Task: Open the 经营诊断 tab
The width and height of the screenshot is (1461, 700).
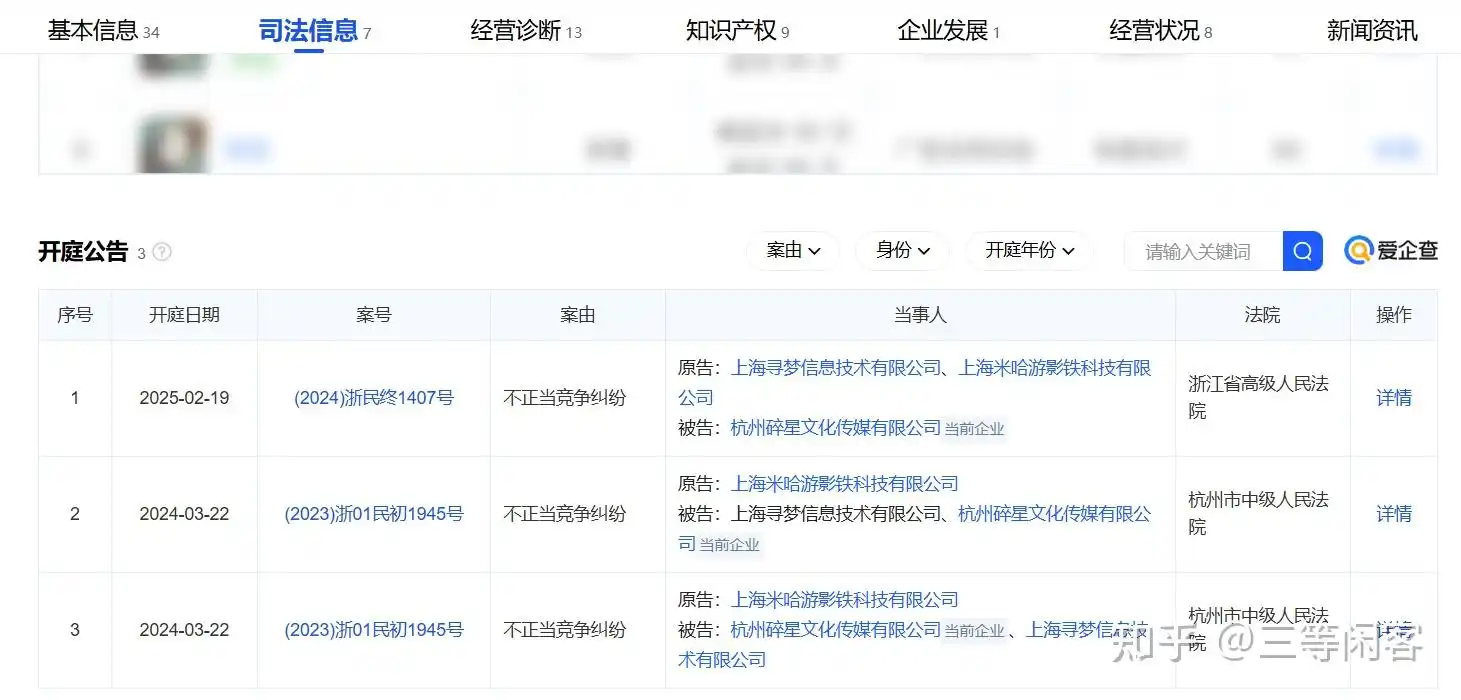Action: point(526,31)
